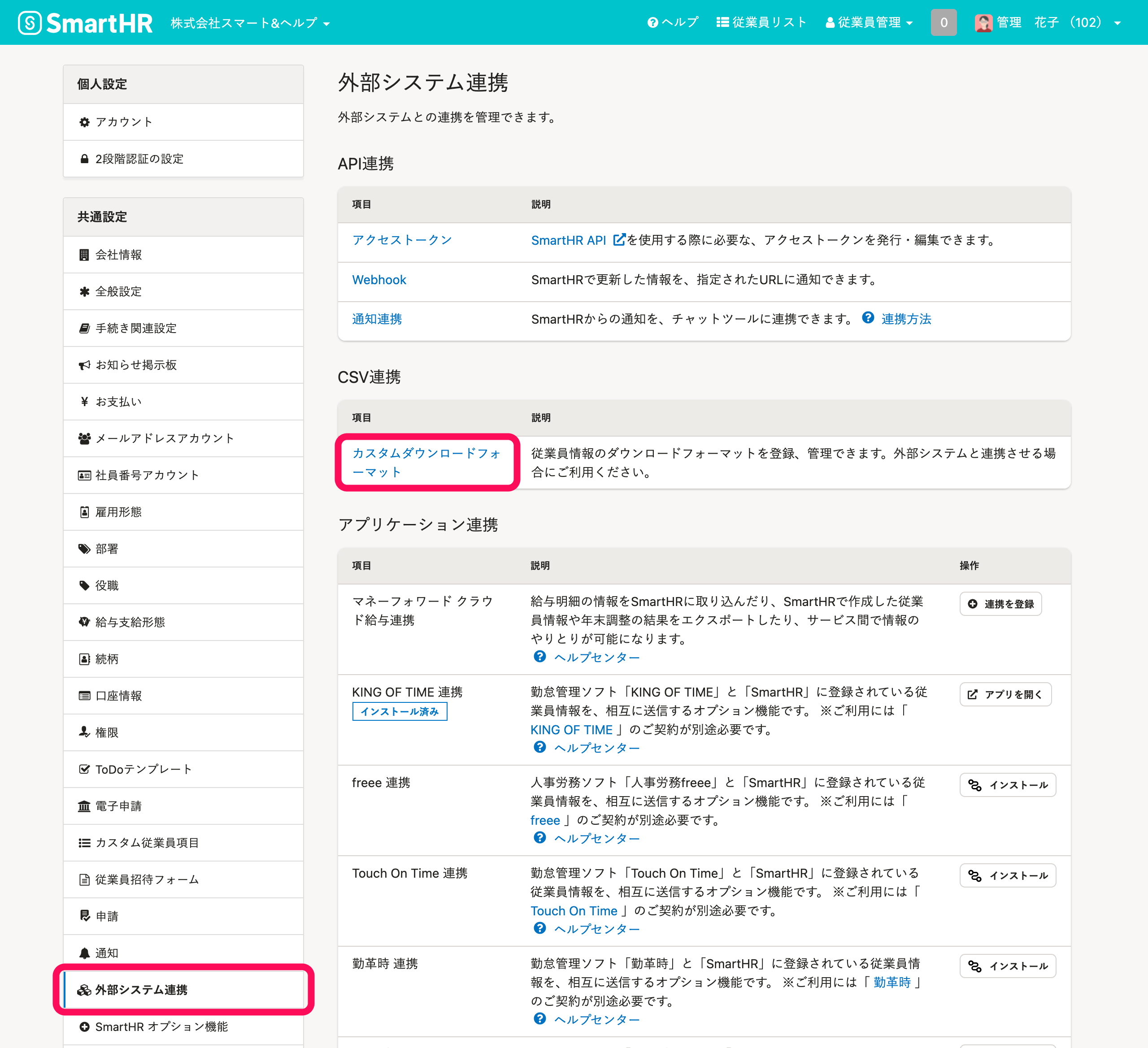
Task: Open the アクセストークン link
Action: [x=402, y=240]
